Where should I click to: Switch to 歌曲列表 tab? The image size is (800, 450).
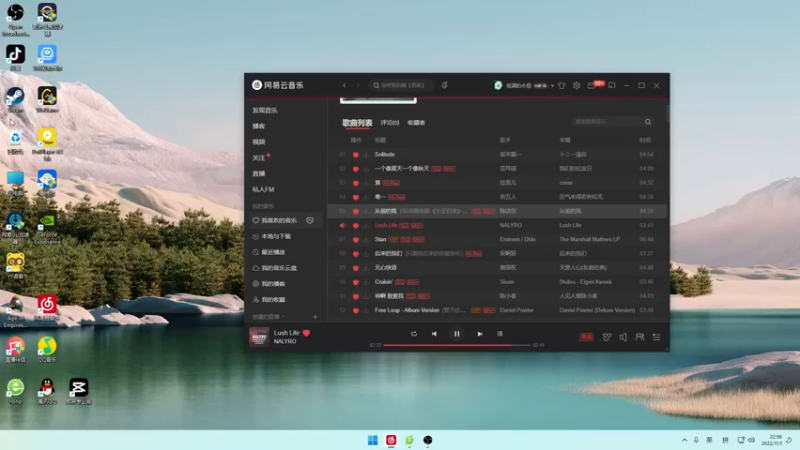coord(357,122)
